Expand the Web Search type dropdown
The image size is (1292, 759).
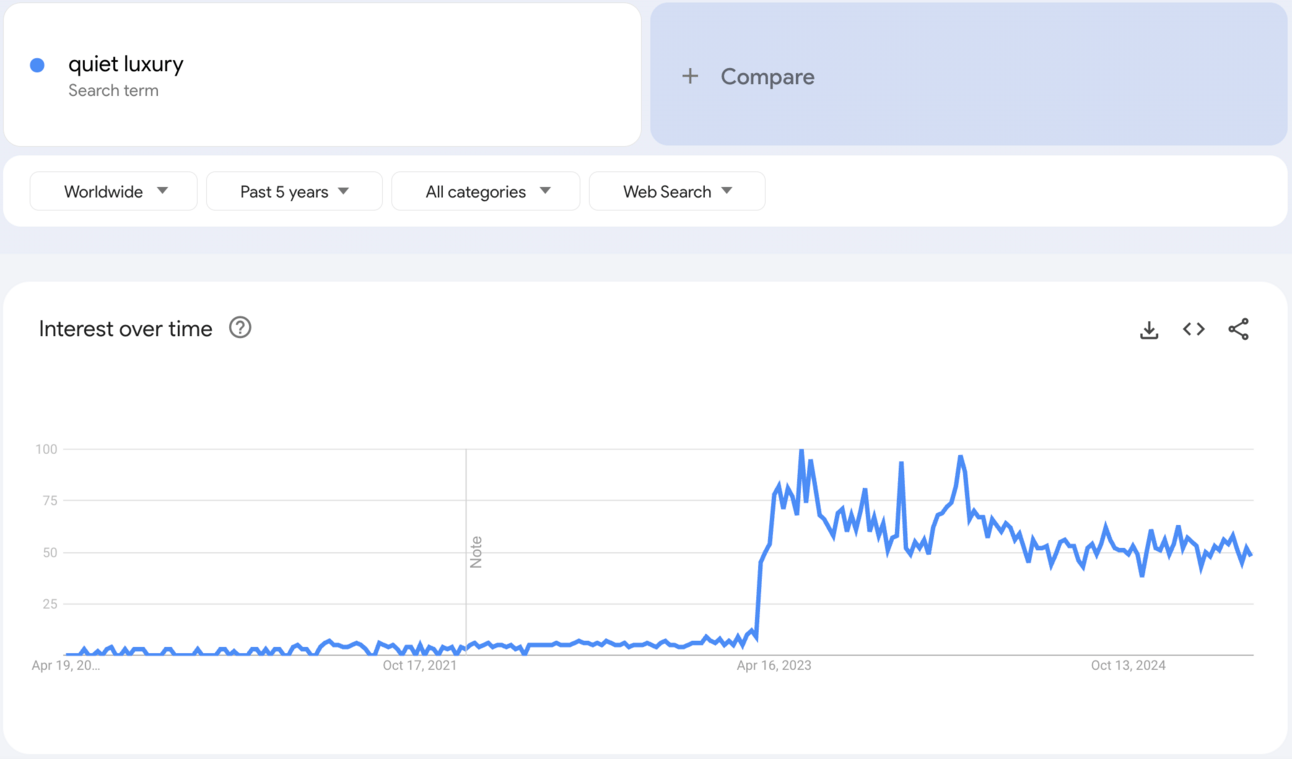677,191
